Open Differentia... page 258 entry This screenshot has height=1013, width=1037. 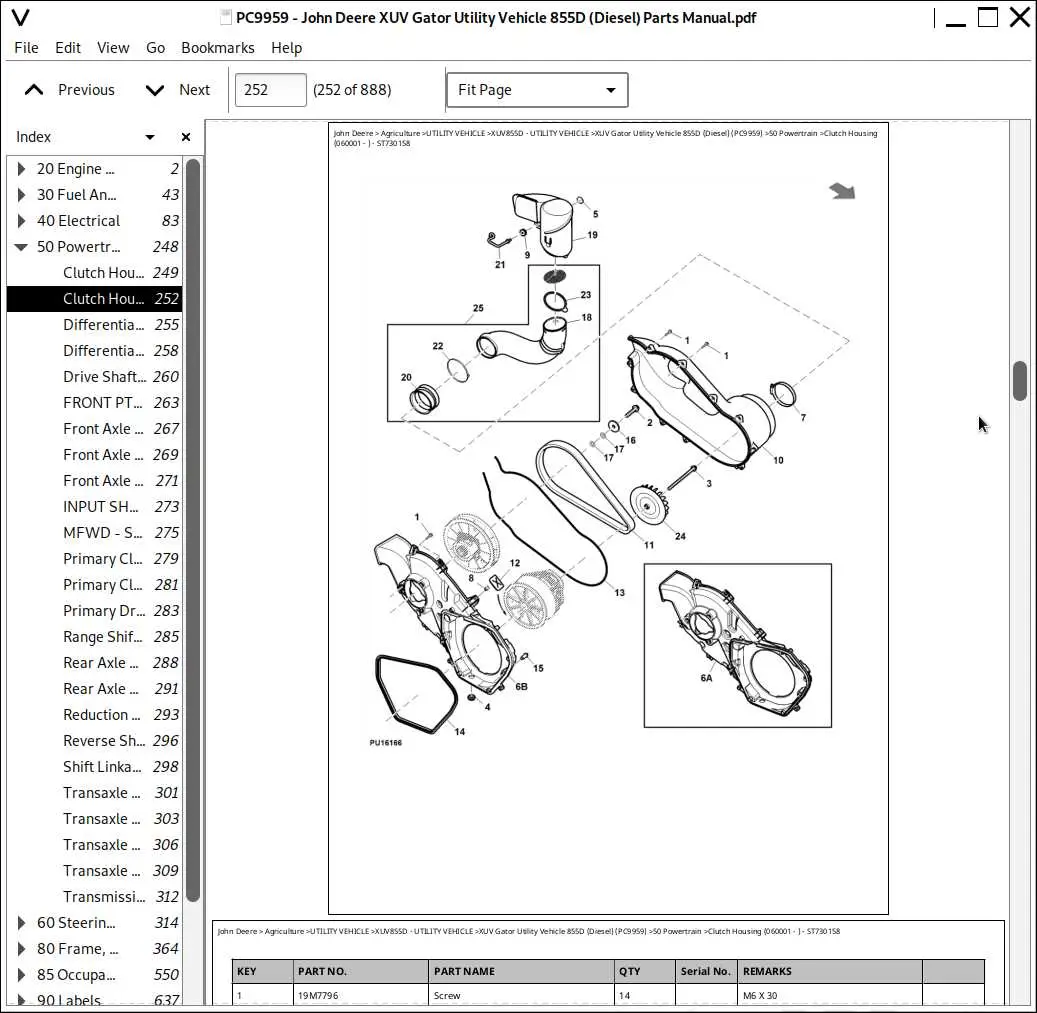(95, 350)
